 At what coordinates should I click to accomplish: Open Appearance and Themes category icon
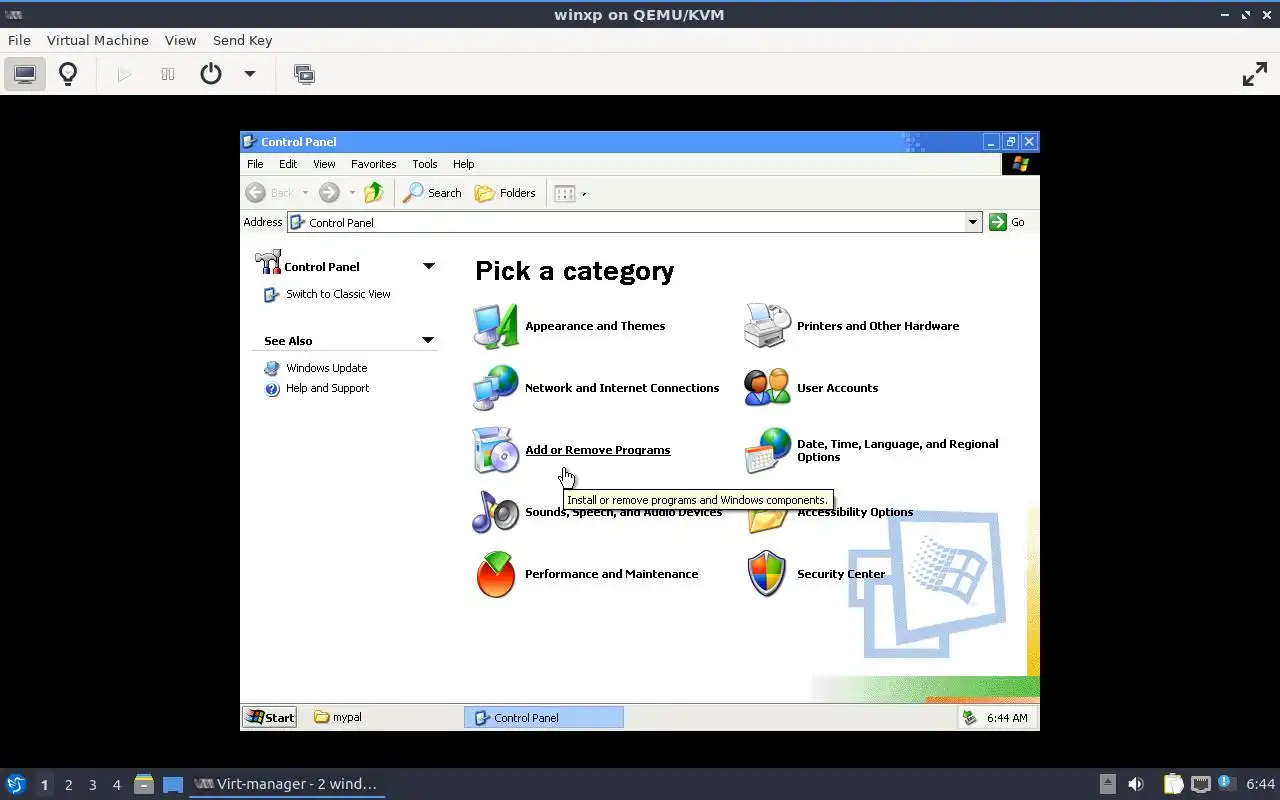[496, 326]
